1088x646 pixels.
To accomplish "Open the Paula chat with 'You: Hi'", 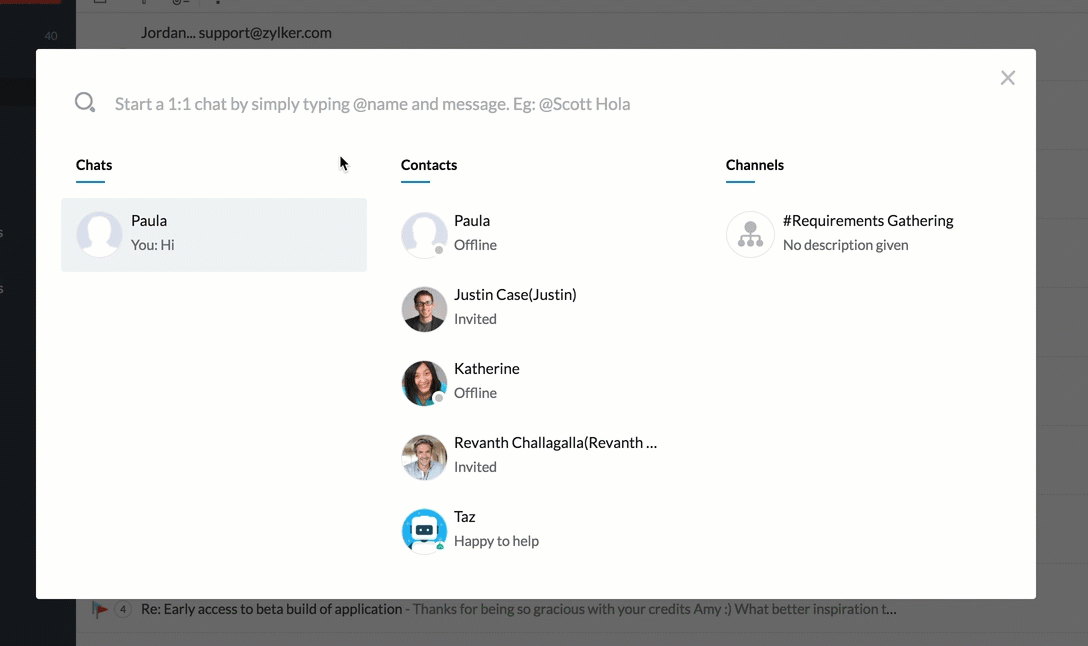I will point(214,234).
